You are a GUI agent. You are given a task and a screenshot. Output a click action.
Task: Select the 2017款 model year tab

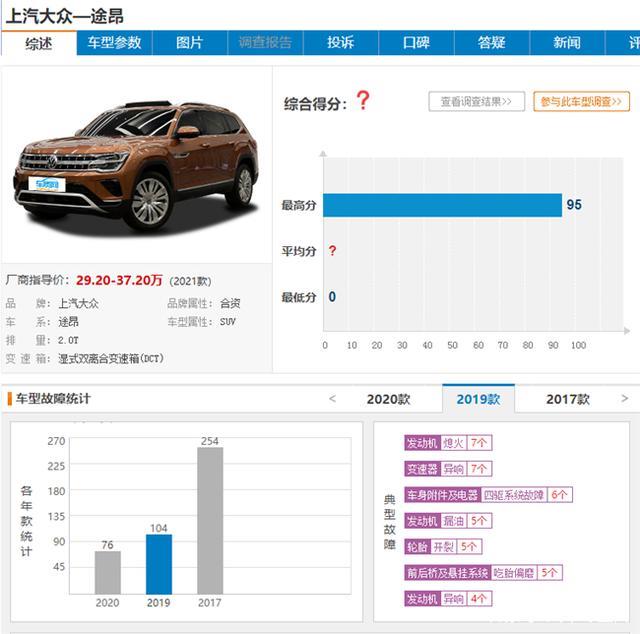point(568,399)
